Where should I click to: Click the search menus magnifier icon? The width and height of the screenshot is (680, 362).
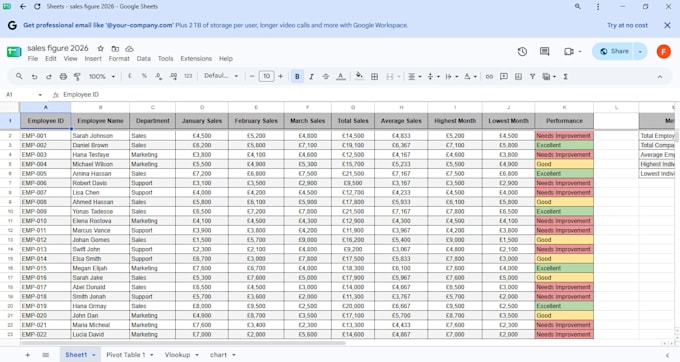tap(19, 76)
